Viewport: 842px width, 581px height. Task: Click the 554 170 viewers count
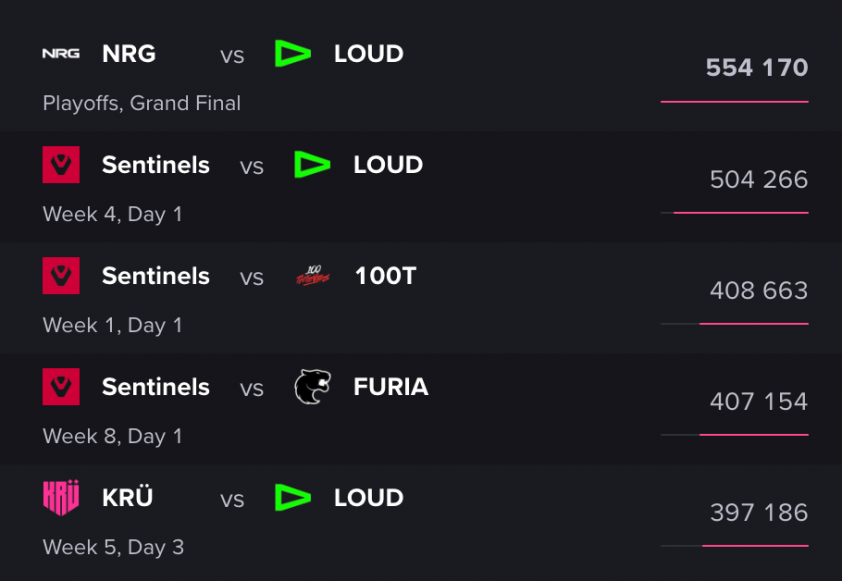click(757, 68)
